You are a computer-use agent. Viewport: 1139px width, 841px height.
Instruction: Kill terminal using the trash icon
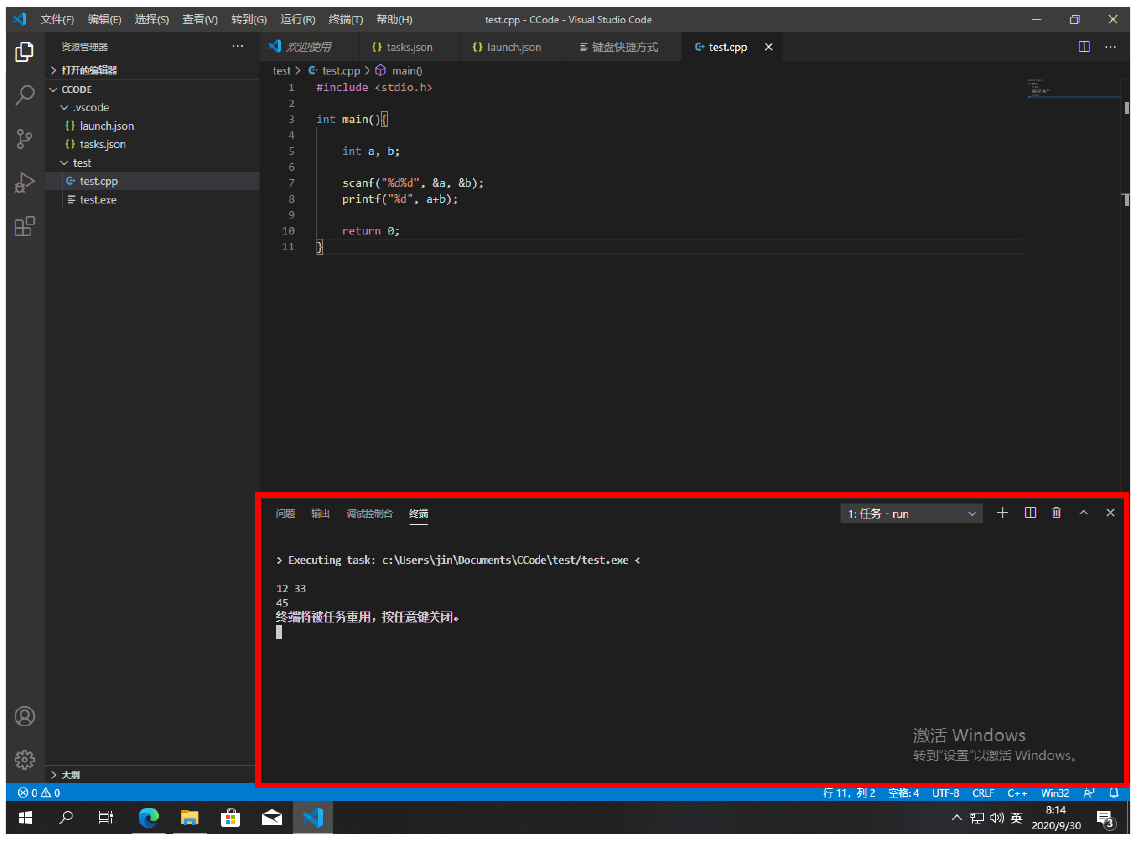1056,513
